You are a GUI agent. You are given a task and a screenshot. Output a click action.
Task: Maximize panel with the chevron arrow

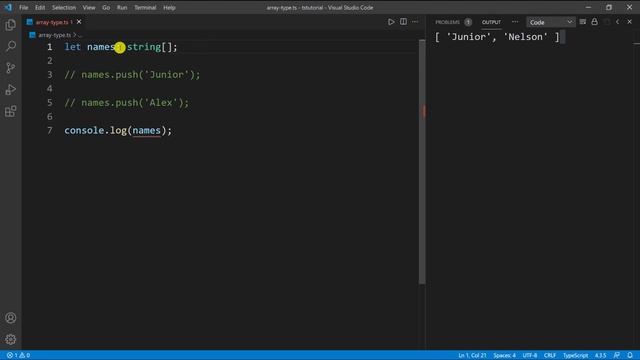click(x=618, y=22)
